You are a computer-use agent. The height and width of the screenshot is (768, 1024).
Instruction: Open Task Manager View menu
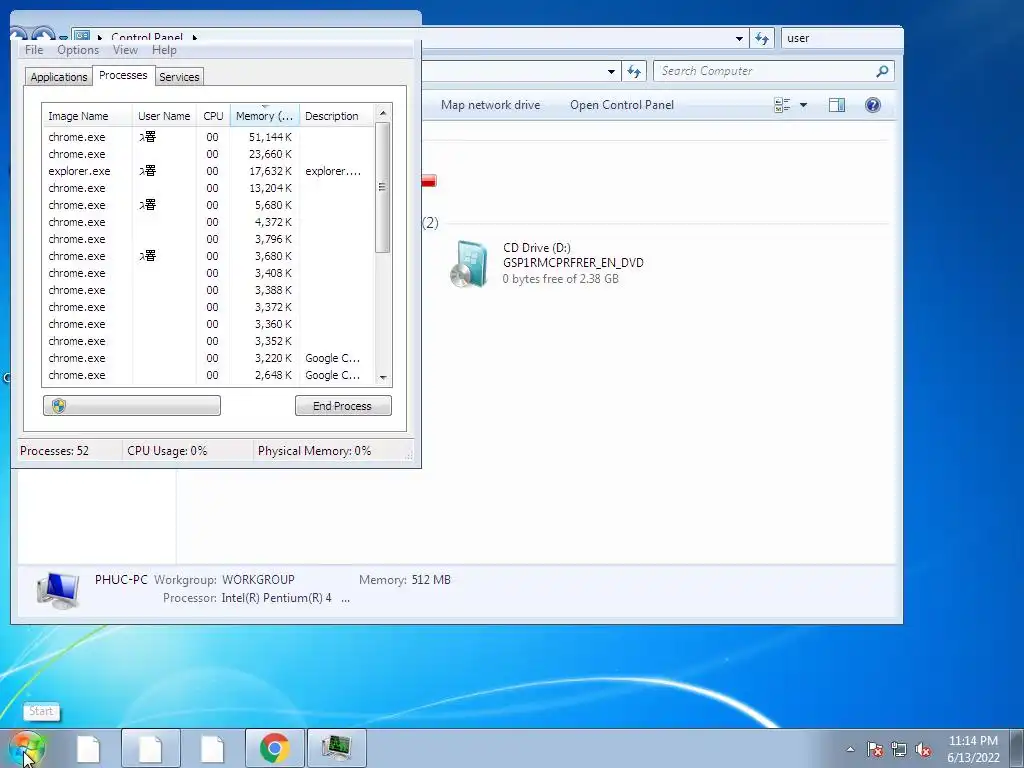125,50
